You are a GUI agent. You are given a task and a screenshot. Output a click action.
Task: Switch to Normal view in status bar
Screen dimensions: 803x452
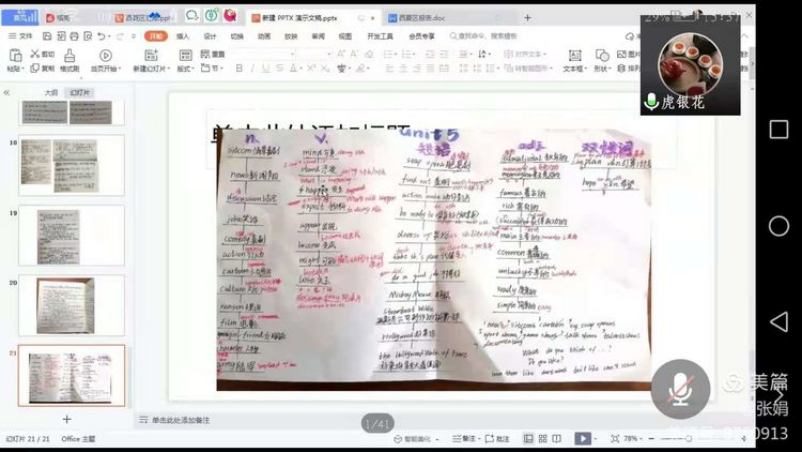(528, 438)
